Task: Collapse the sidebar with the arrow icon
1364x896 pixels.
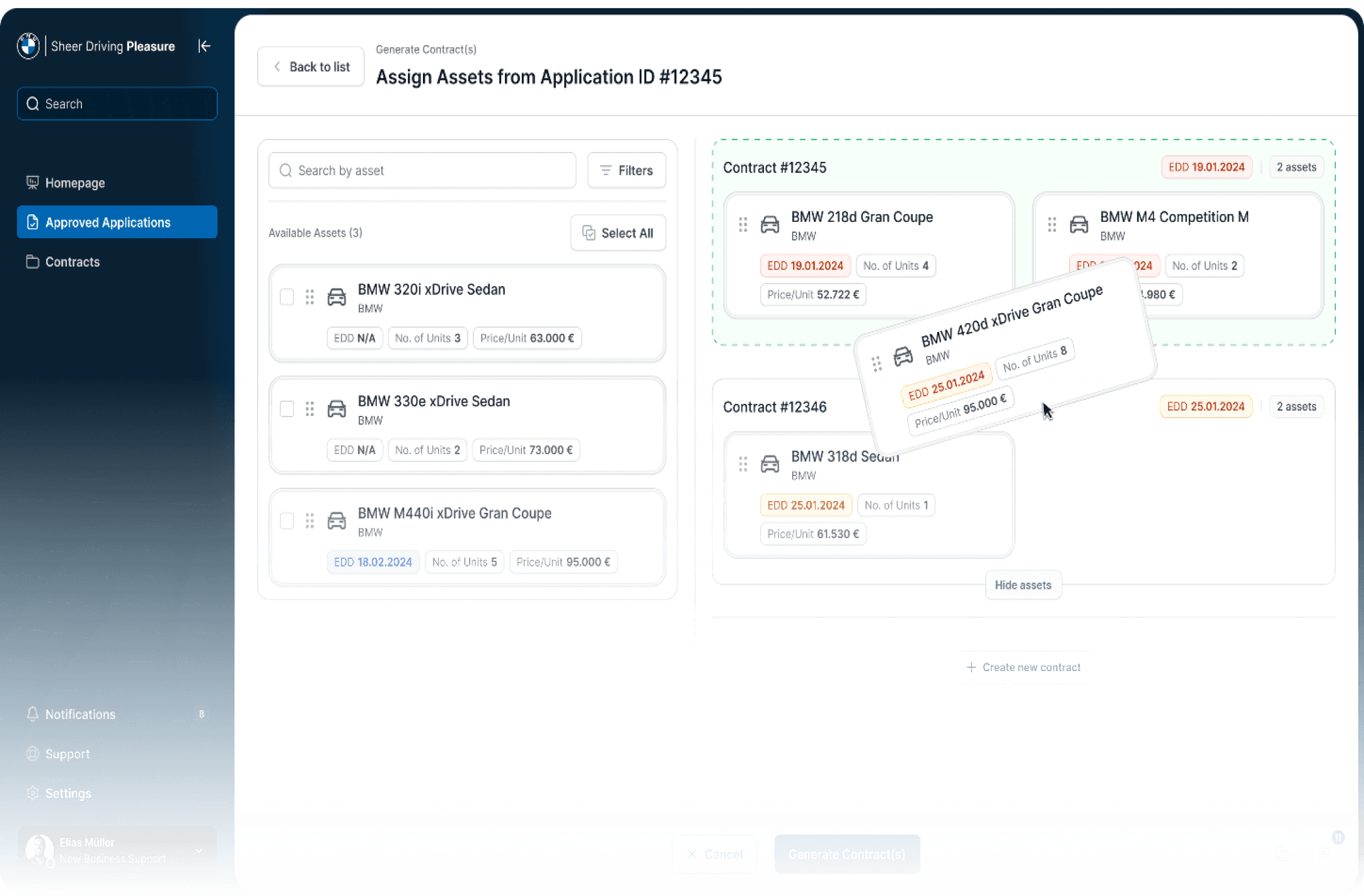Action: 204,46
